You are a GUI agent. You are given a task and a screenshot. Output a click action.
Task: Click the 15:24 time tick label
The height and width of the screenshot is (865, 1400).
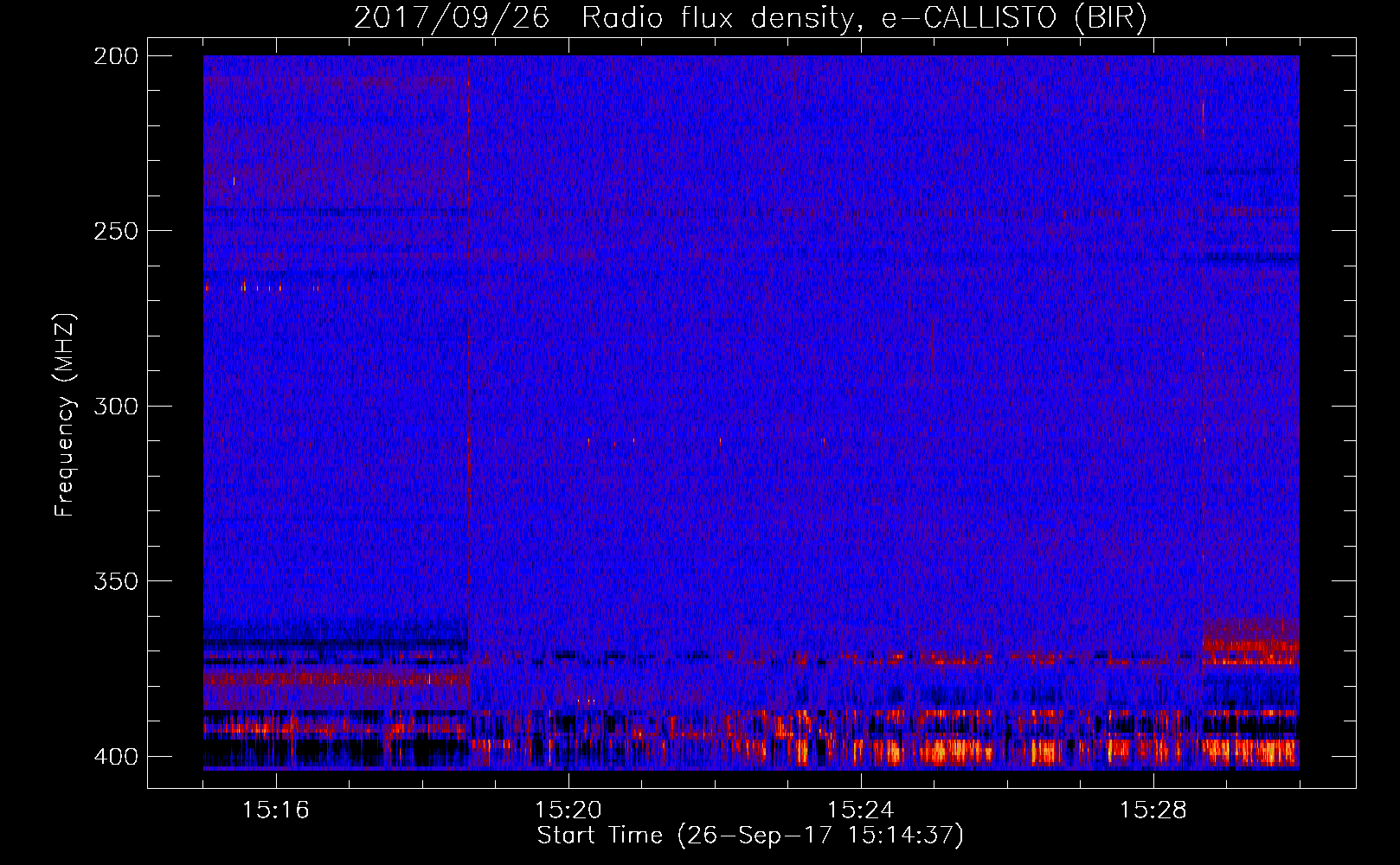click(x=861, y=810)
